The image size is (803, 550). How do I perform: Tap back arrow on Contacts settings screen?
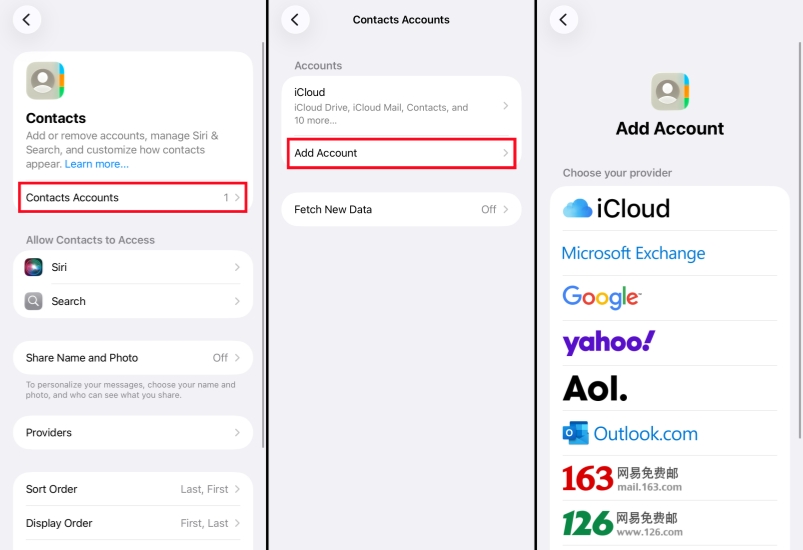(27, 19)
